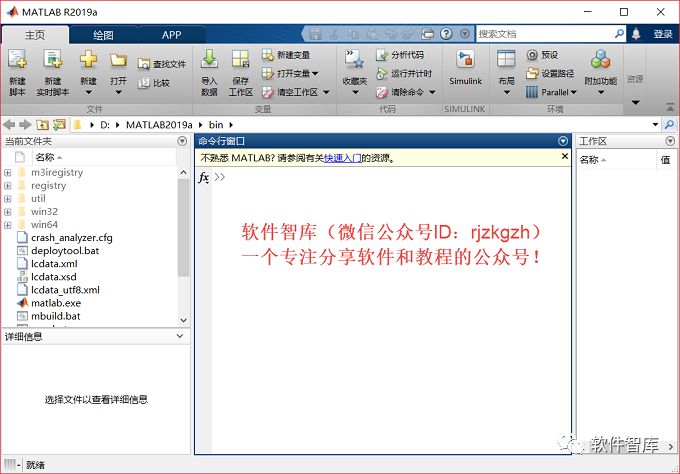
Task: Launch Simulink
Action: [x=465, y=67]
